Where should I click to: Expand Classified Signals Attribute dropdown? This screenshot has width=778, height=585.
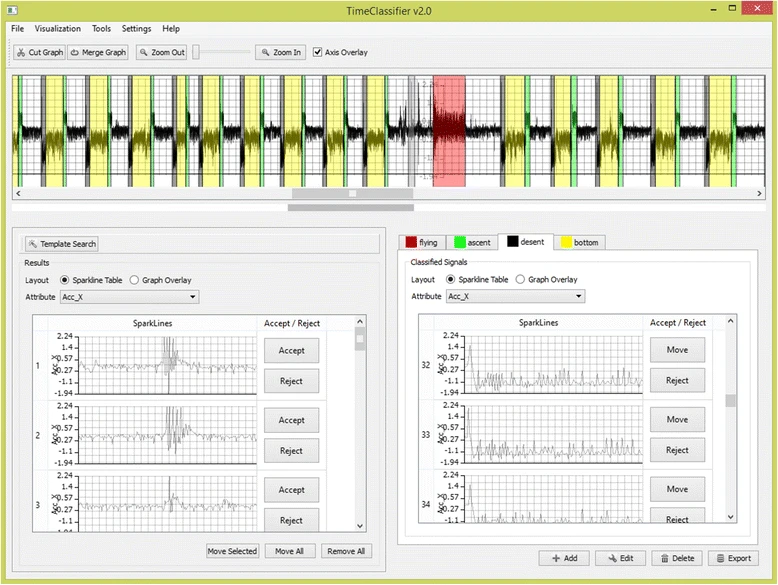coord(516,296)
